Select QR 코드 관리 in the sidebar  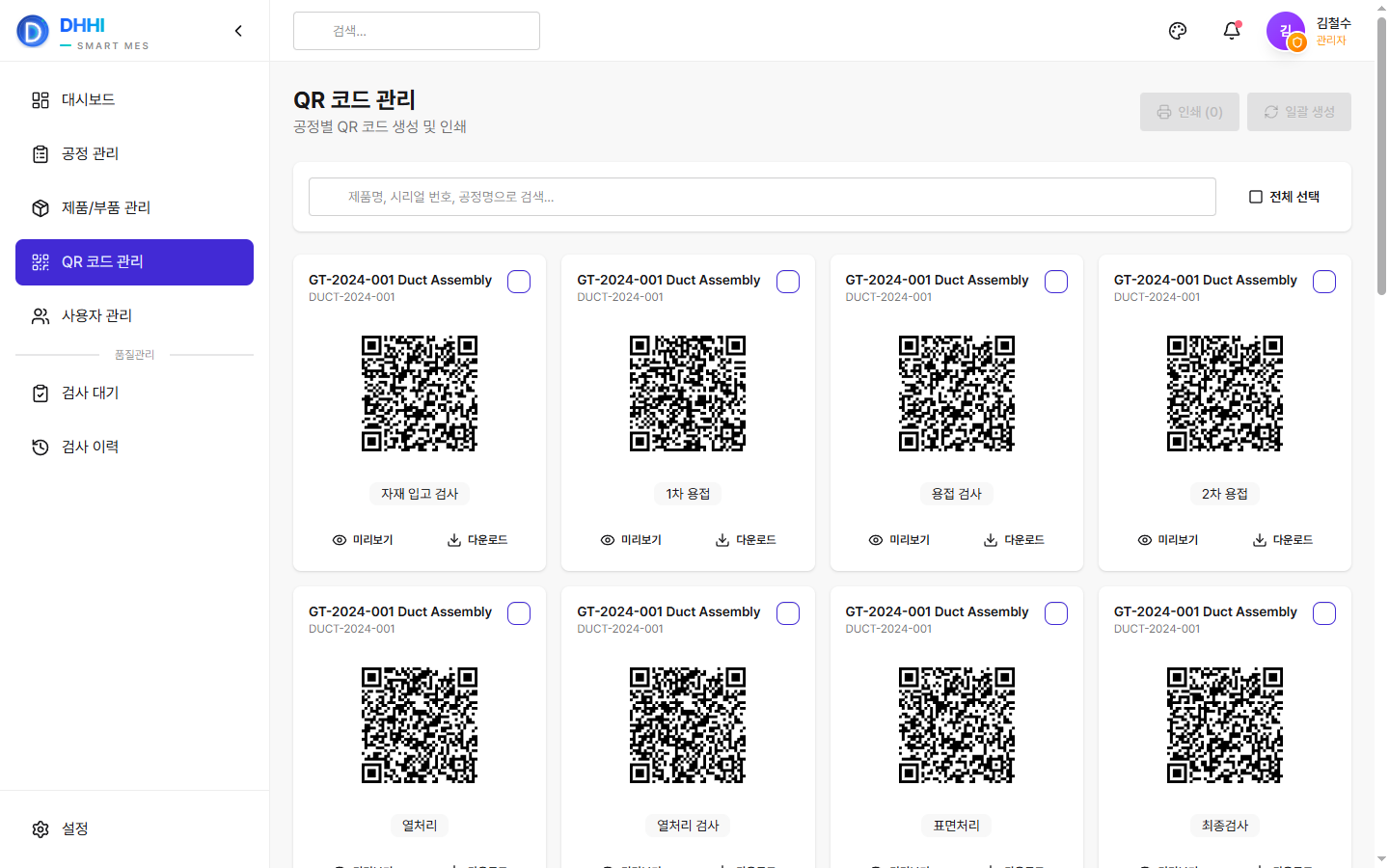(x=134, y=262)
